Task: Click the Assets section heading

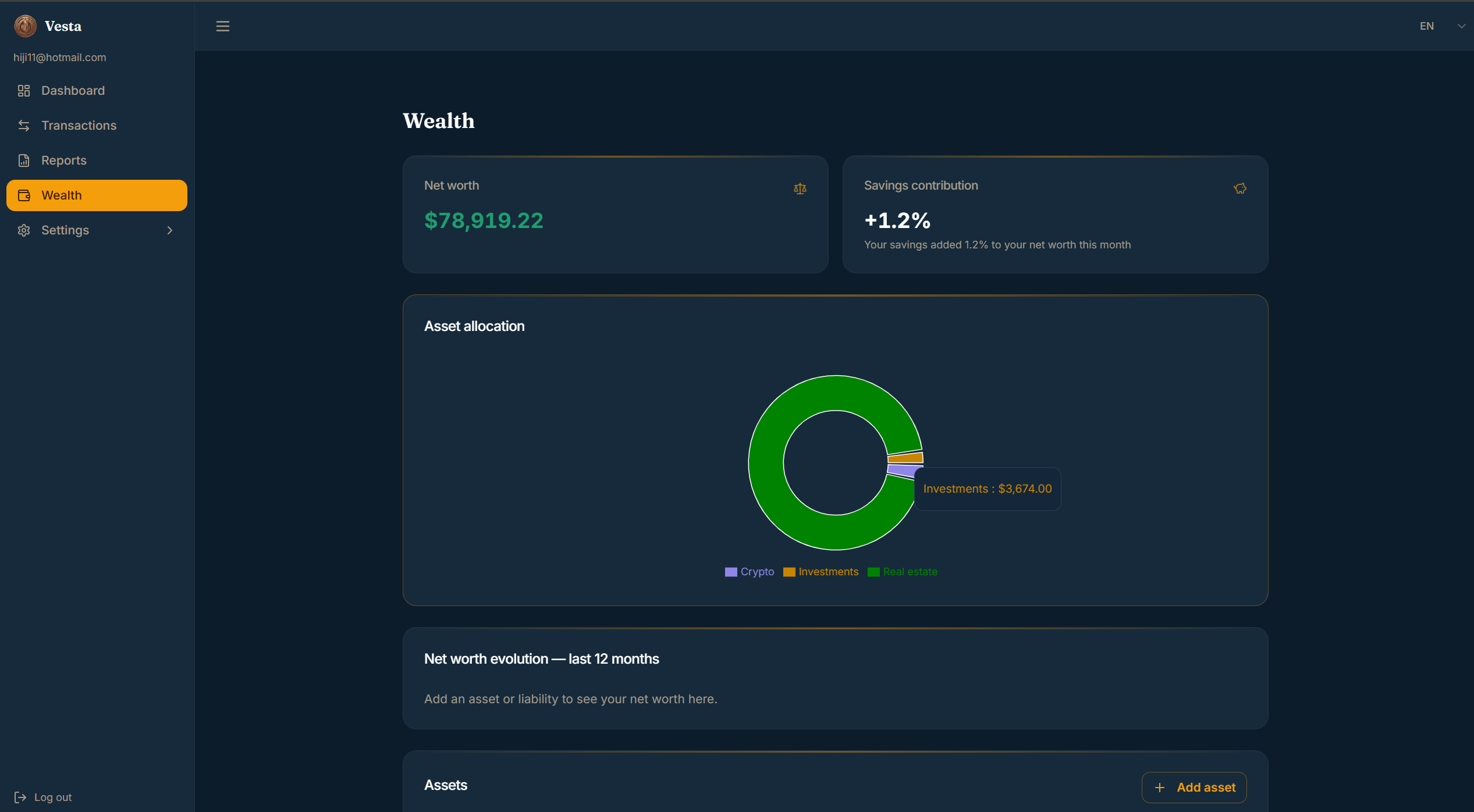Action: [x=446, y=785]
